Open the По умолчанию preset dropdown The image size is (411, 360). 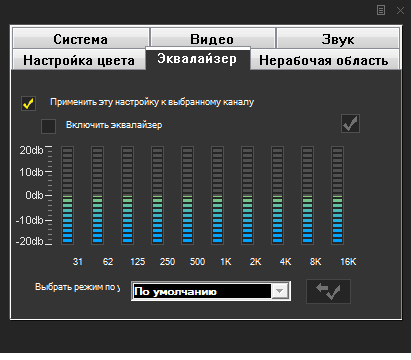[211, 291]
